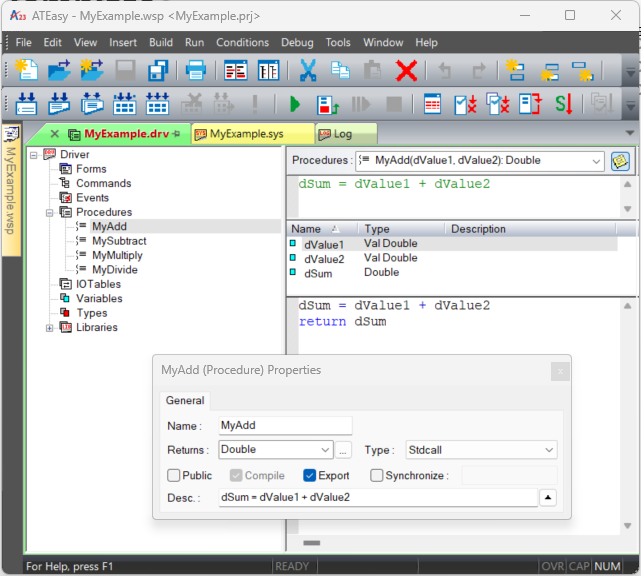Click the green Start run arrow icon

pyautogui.click(x=295, y=104)
